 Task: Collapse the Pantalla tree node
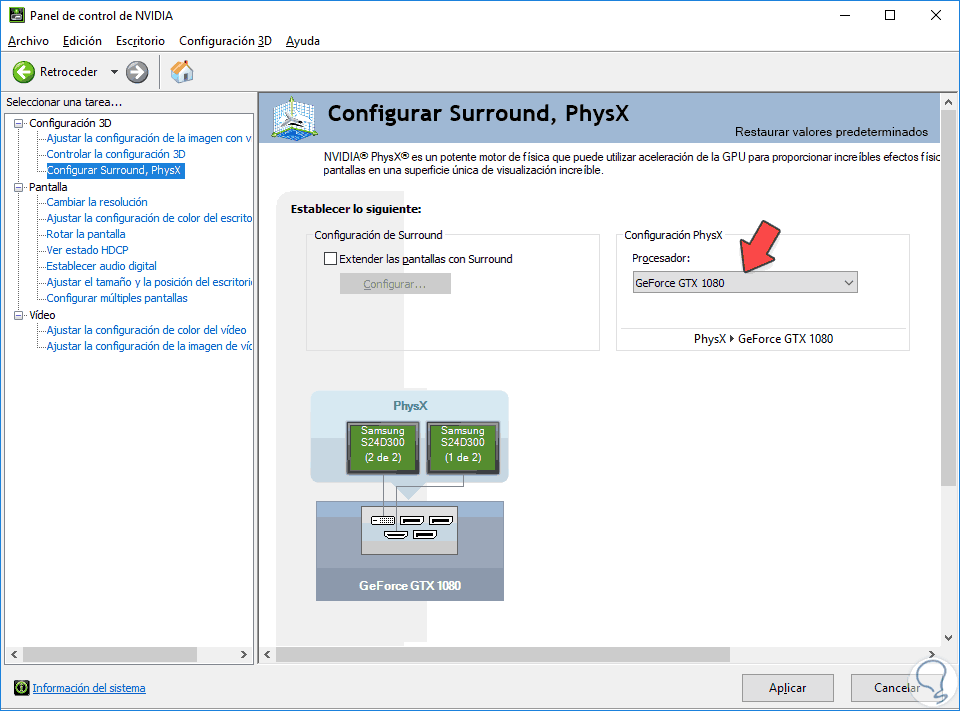tap(19, 187)
